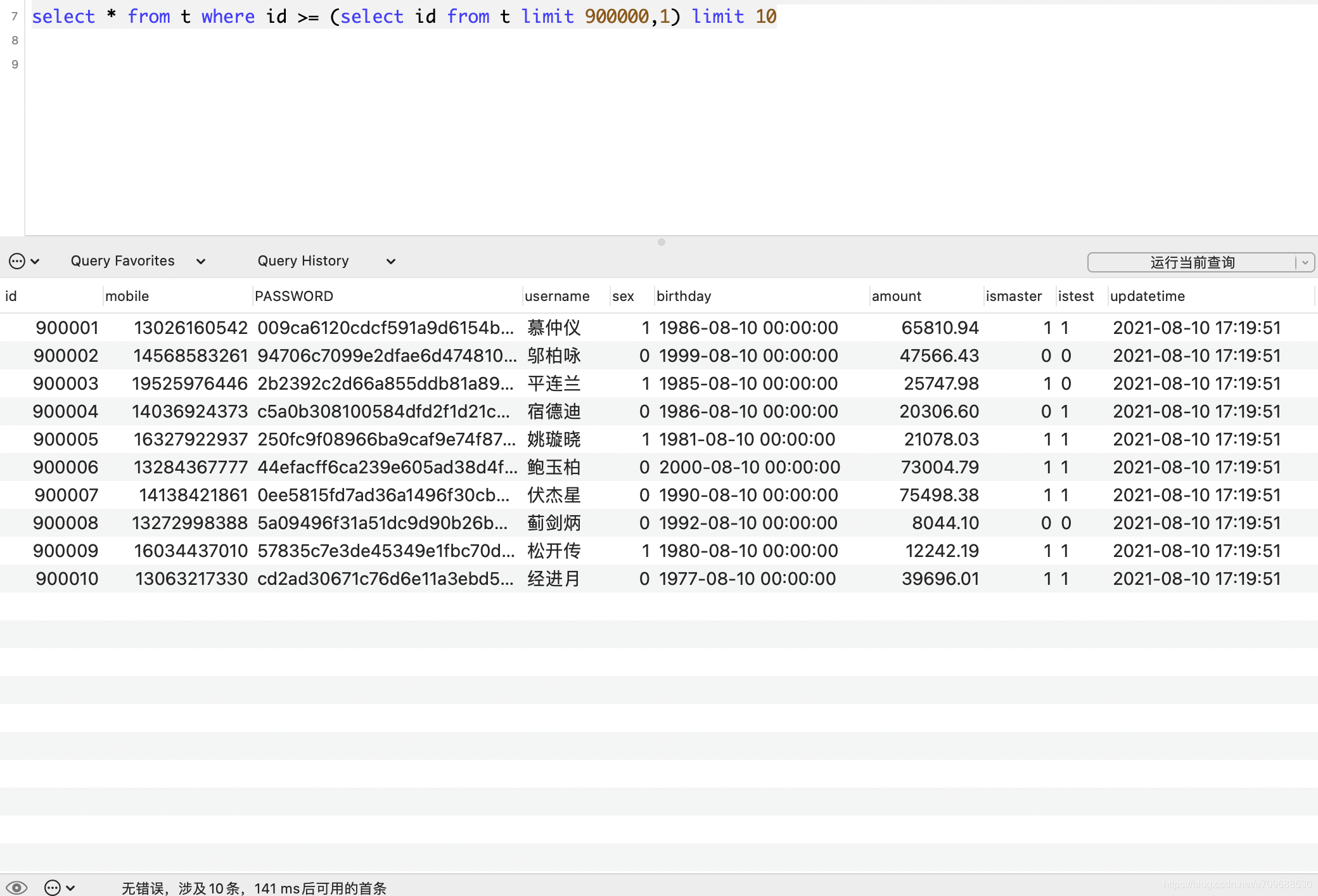Screen dimensions: 1318x896
Task: Expand the run query options arrow
Action: pos(1305,262)
